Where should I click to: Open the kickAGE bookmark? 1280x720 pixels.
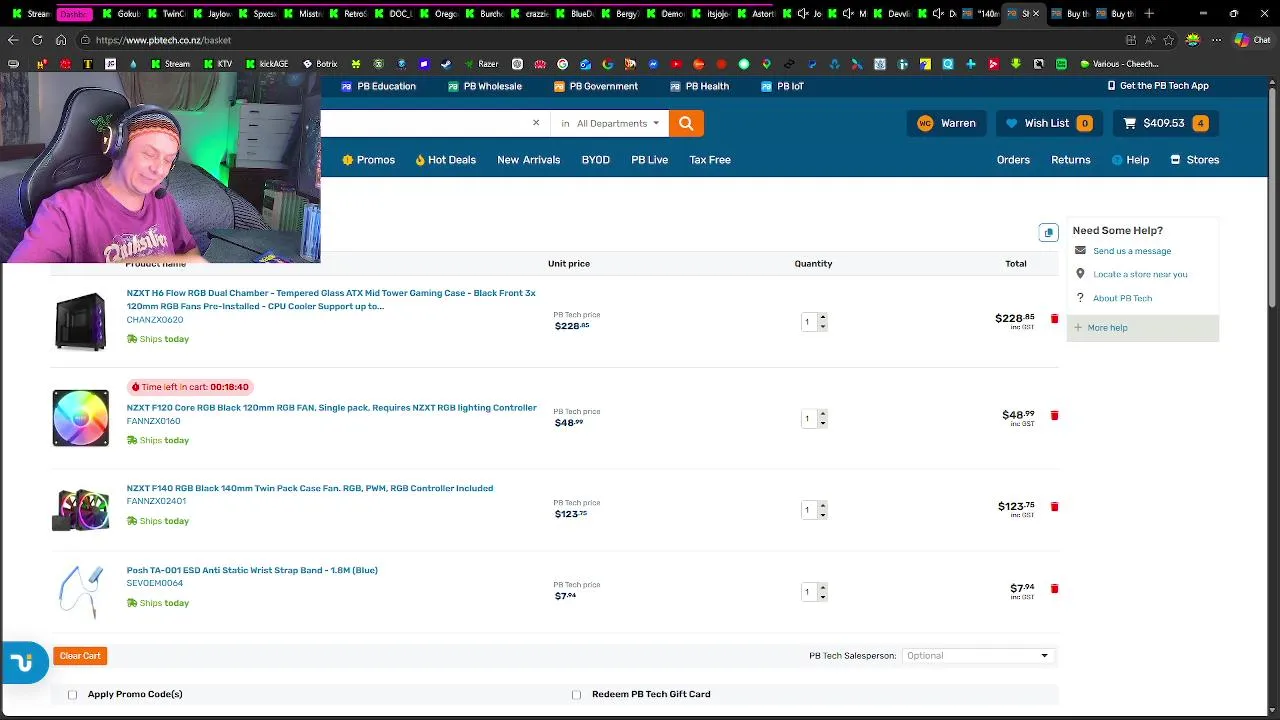(266, 64)
